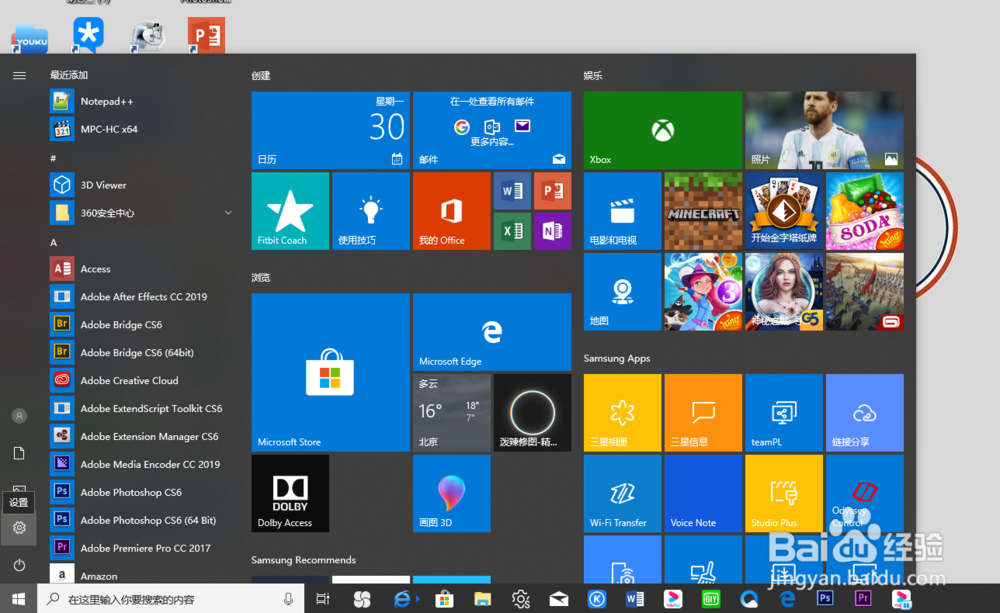Launch Adobe Photoshop CS6 from the app list

pos(130,491)
